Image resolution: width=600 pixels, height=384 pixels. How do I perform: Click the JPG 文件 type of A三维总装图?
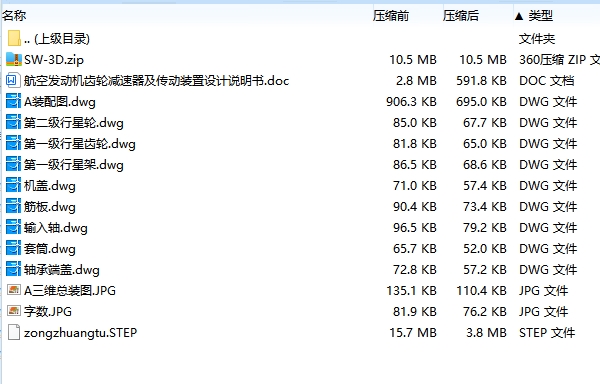click(x=543, y=291)
